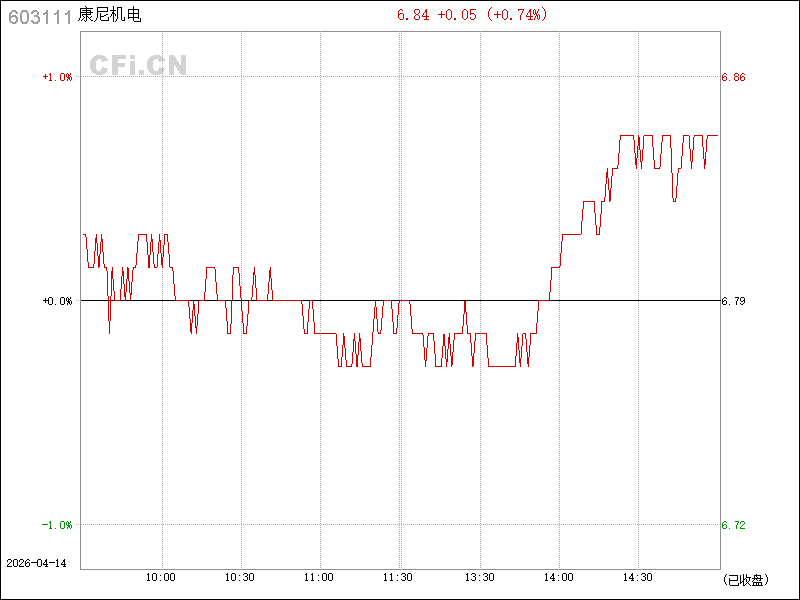800x600 pixels.
Task: Click the 6.79 right axis price
Action: (x=733, y=301)
